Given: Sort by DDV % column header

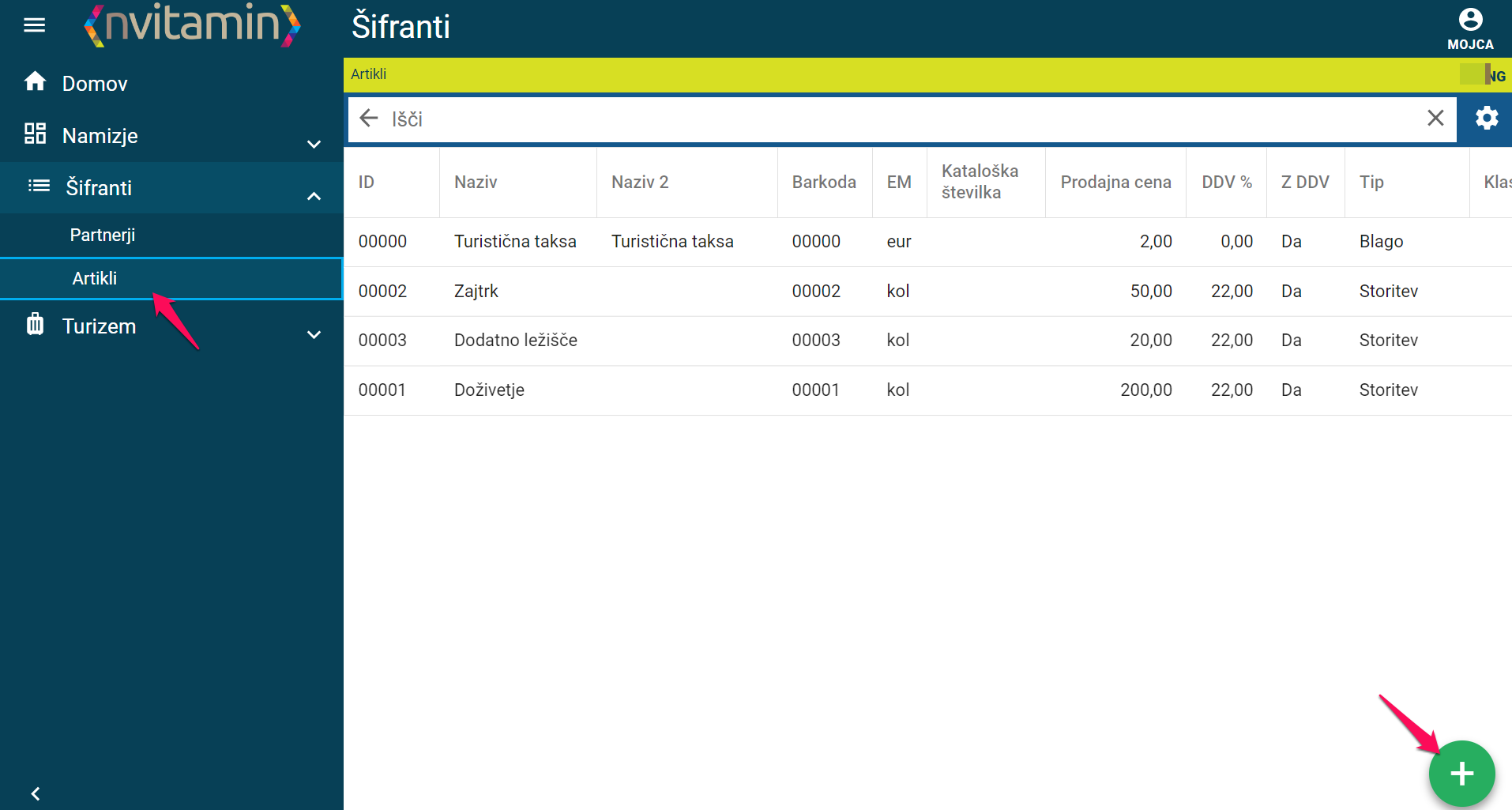Looking at the screenshot, I should (1227, 183).
